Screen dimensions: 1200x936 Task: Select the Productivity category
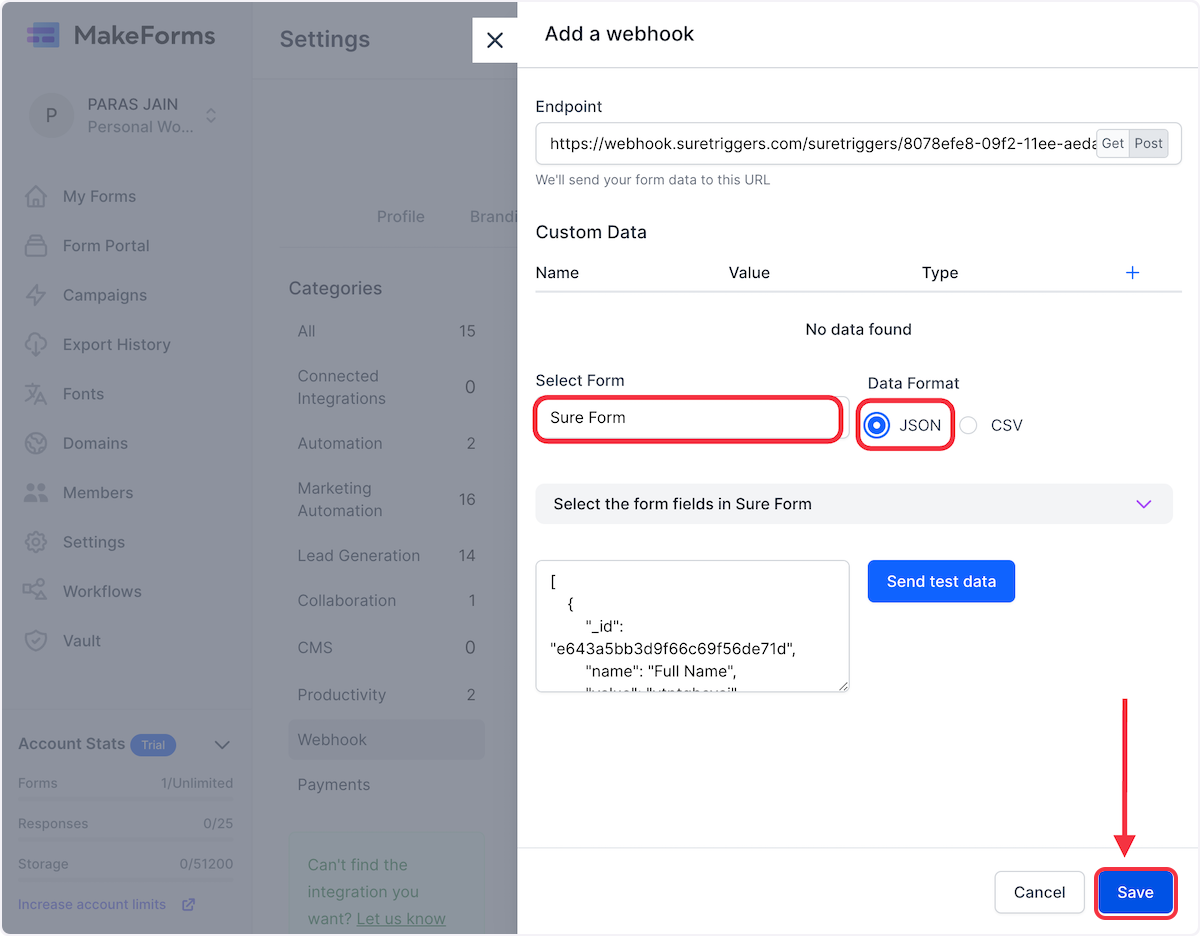[386, 694]
